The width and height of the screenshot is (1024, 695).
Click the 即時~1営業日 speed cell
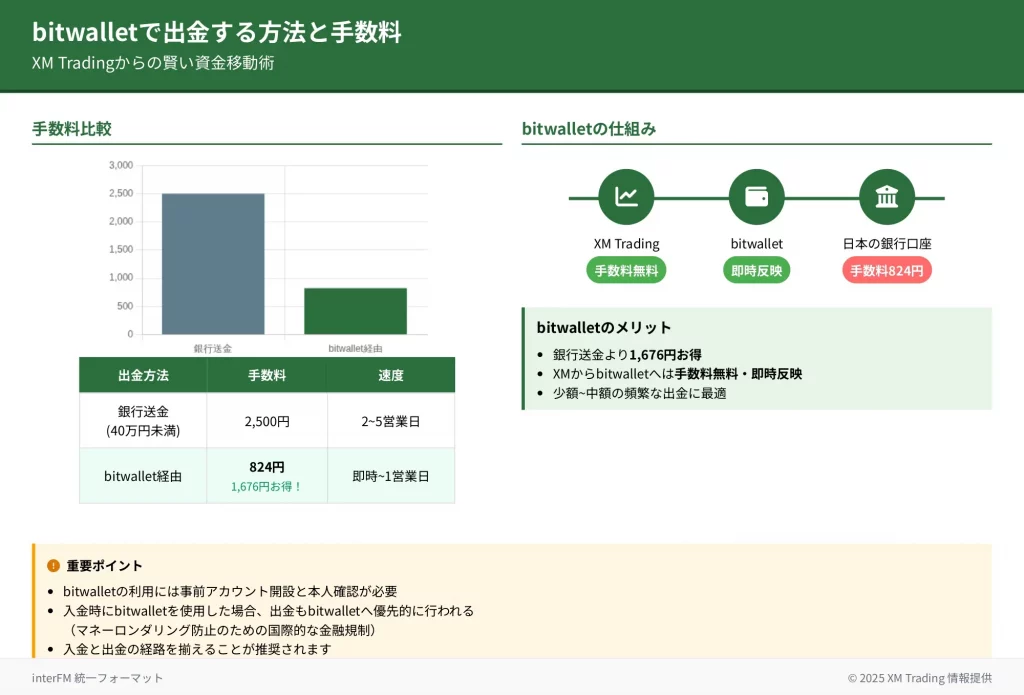point(391,476)
